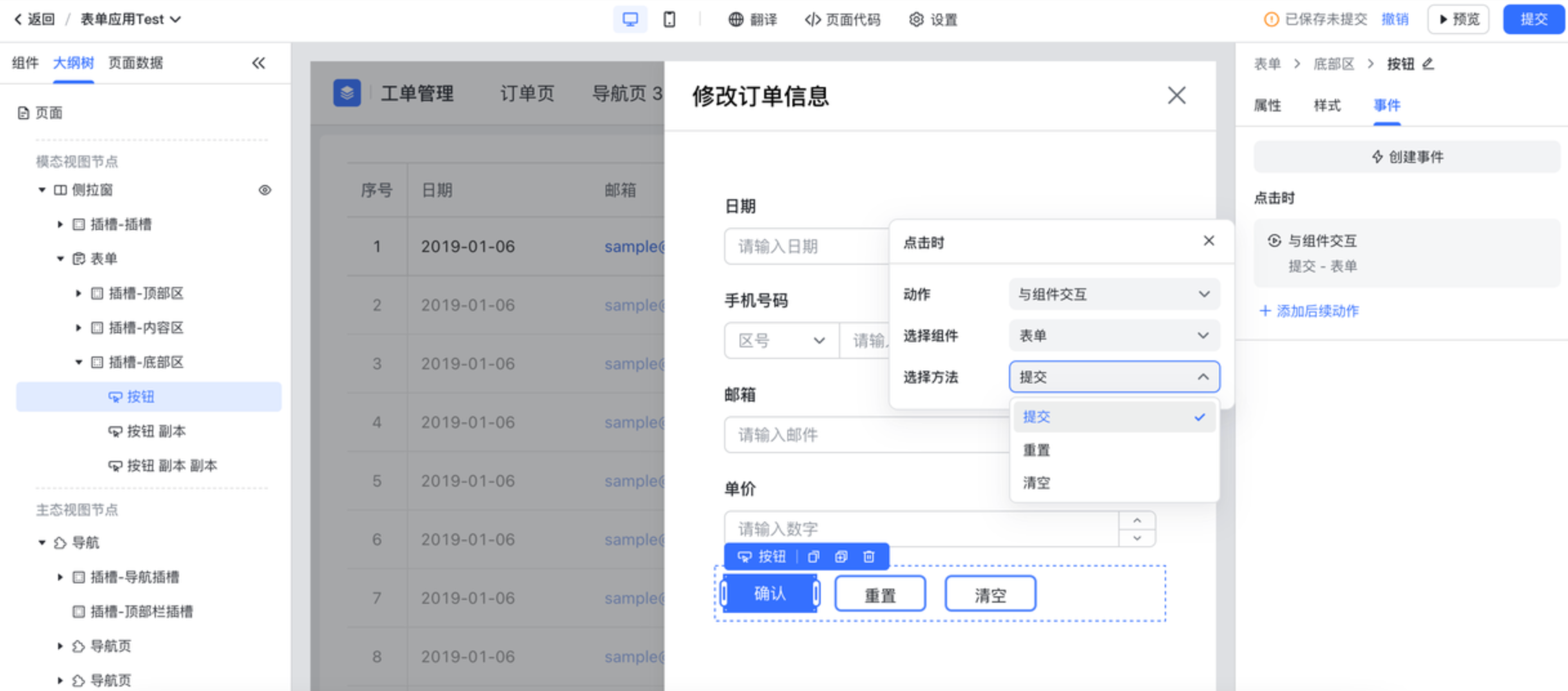This screenshot has width=1568, height=691.
Task: Click the 清空 button on canvas
Action: 990,594
